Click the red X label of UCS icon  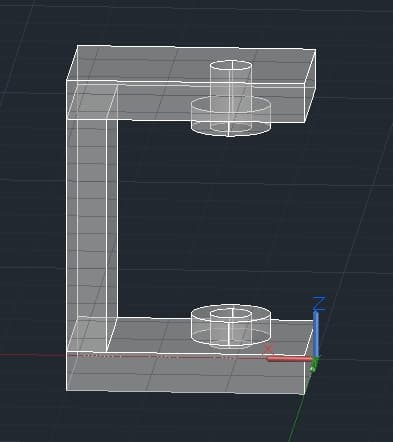click(268, 349)
